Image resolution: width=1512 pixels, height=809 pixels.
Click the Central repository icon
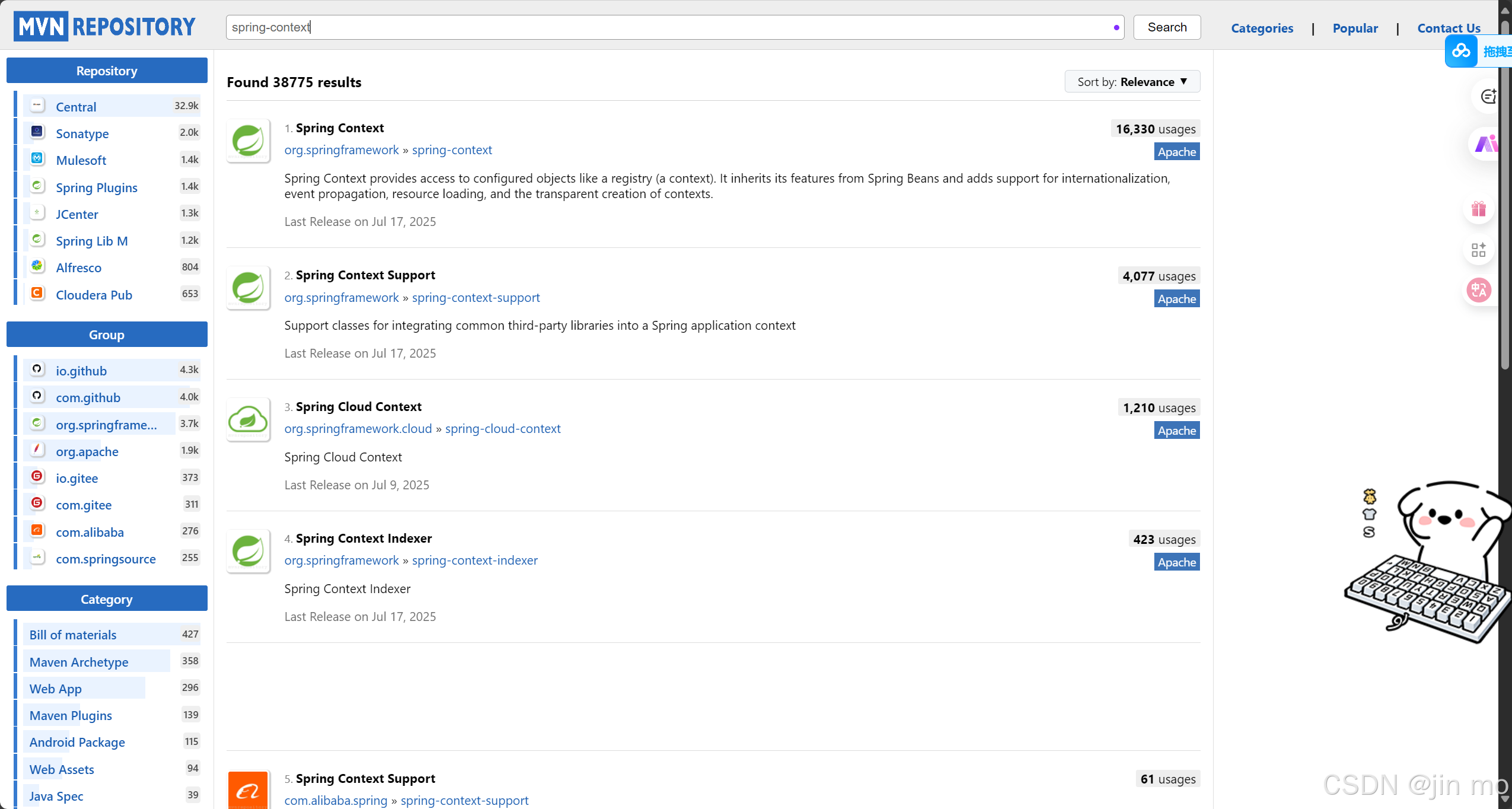pyautogui.click(x=37, y=106)
